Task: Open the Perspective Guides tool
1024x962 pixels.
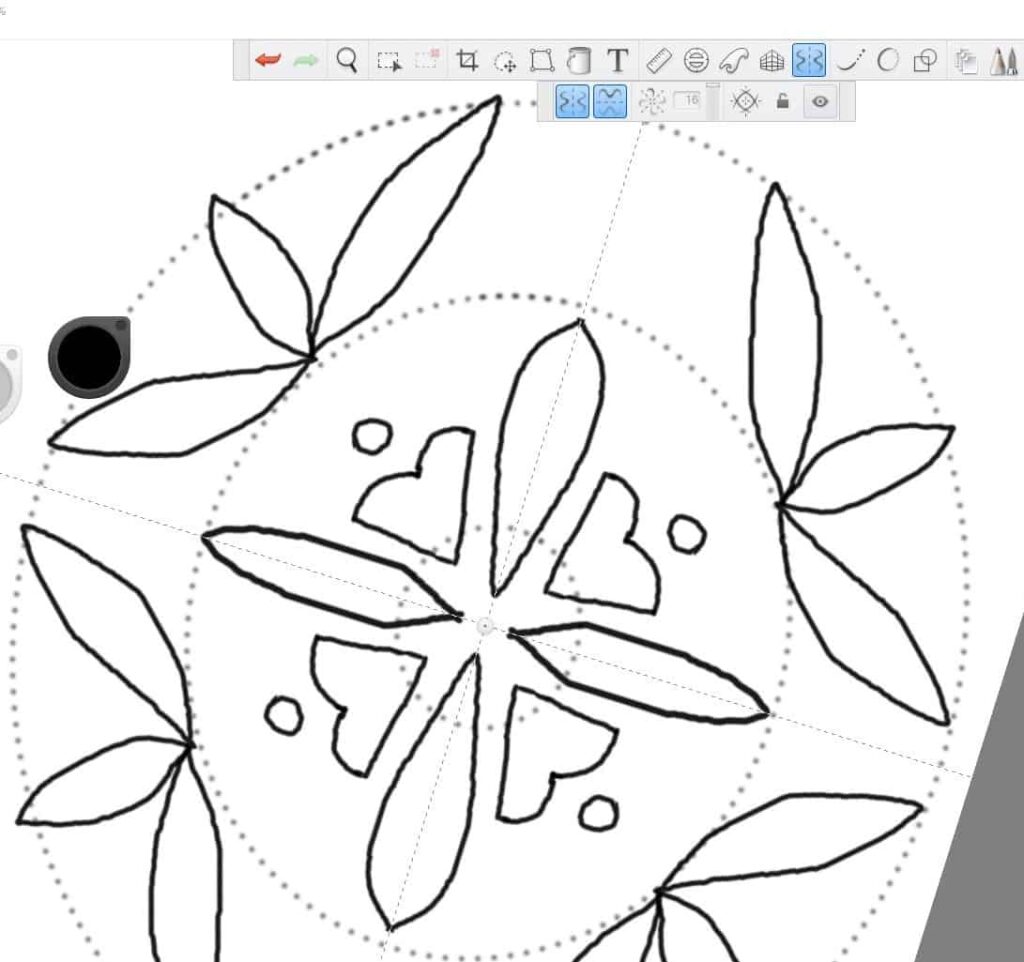Action: tap(772, 61)
